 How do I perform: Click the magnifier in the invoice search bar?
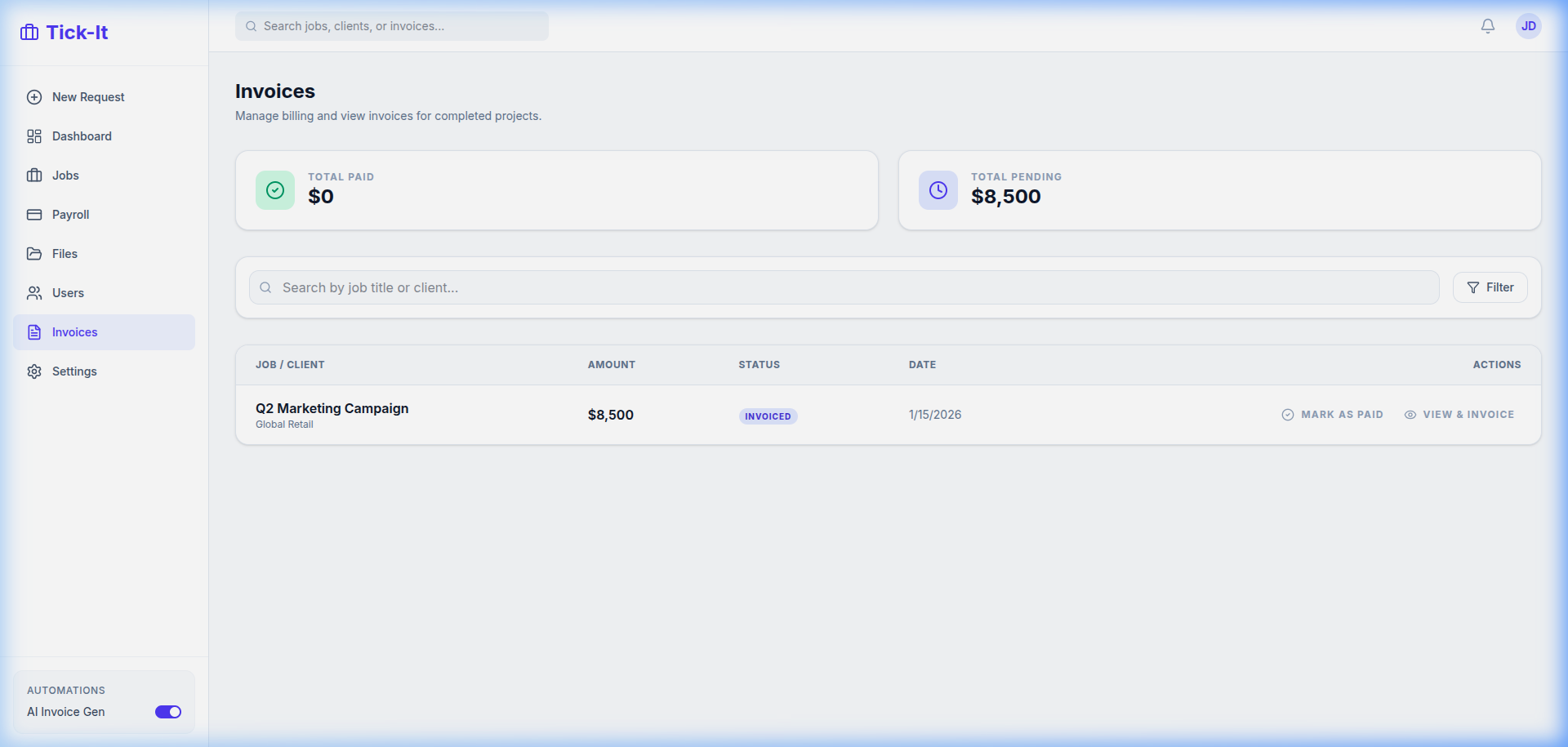pos(265,287)
